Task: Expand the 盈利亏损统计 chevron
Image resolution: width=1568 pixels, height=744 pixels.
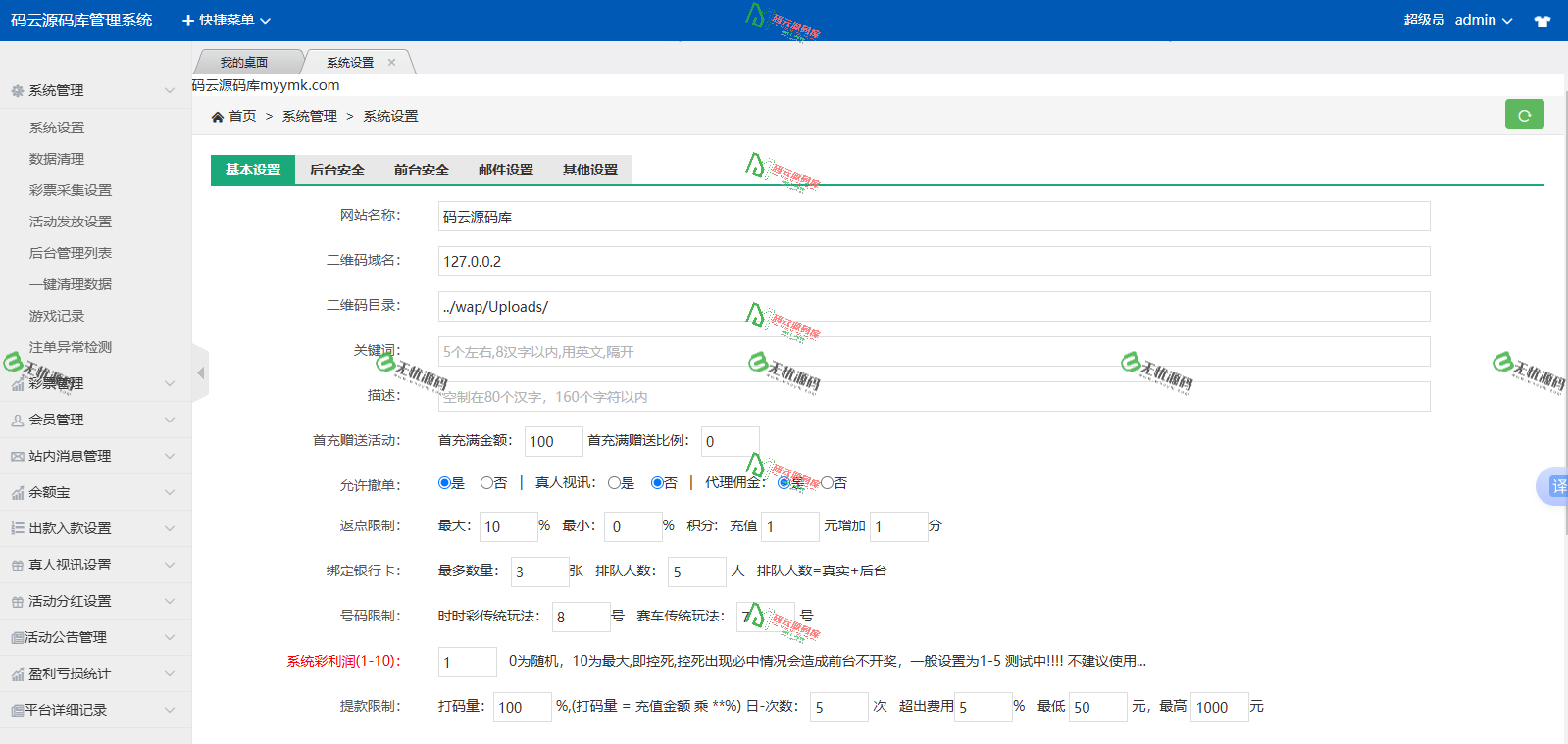Action: (169, 673)
